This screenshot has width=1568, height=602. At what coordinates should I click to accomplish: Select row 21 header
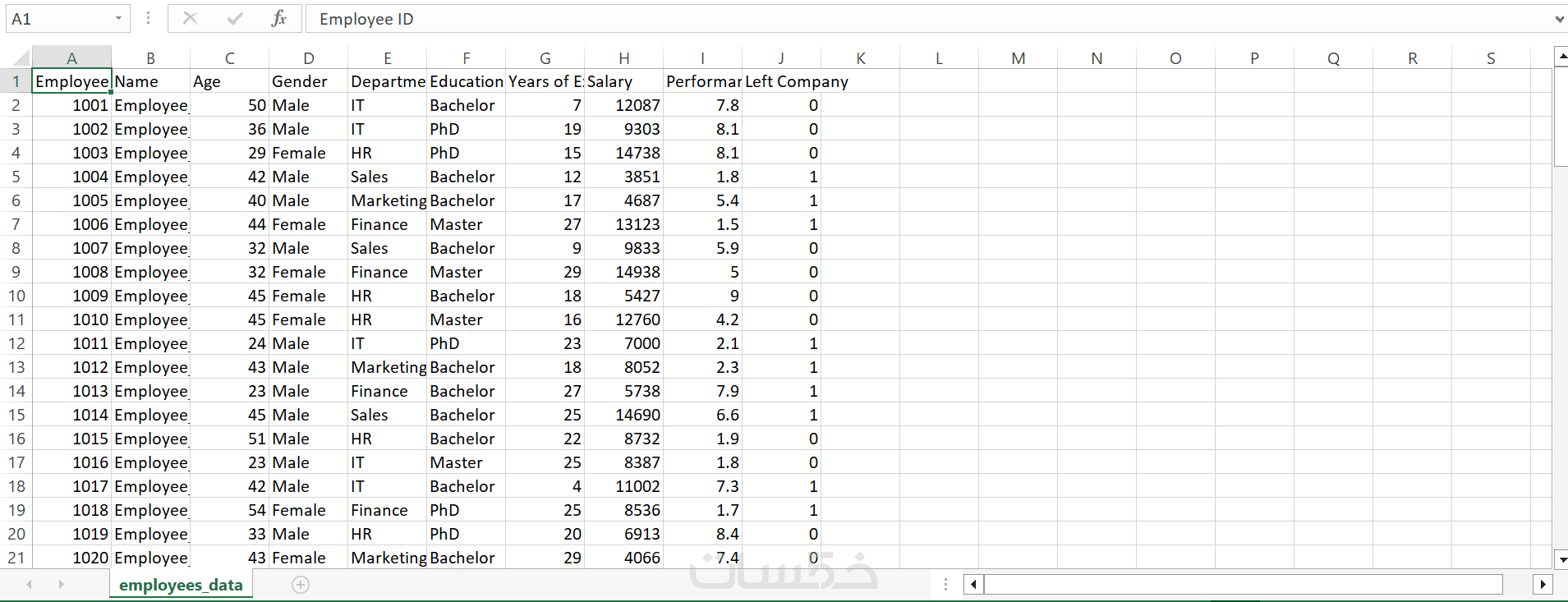pyautogui.click(x=16, y=558)
